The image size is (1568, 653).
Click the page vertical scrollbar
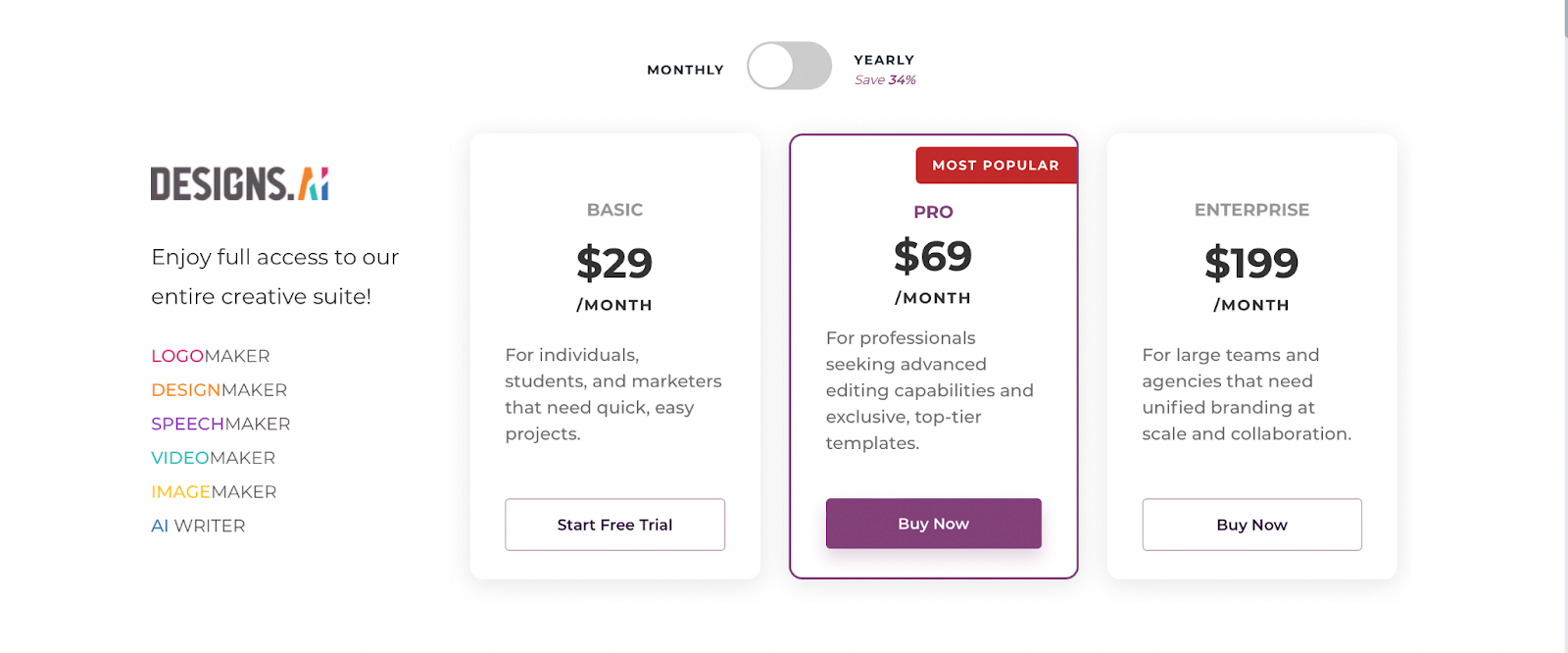(x=1564, y=326)
